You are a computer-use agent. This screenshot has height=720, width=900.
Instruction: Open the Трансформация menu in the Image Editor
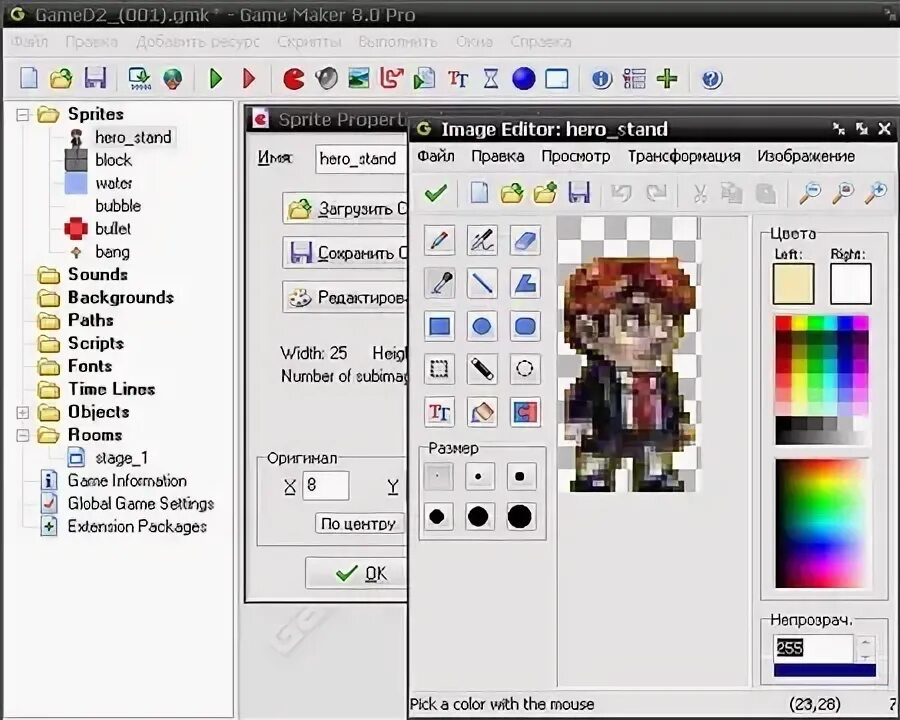pyautogui.click(x=684, y=156)
